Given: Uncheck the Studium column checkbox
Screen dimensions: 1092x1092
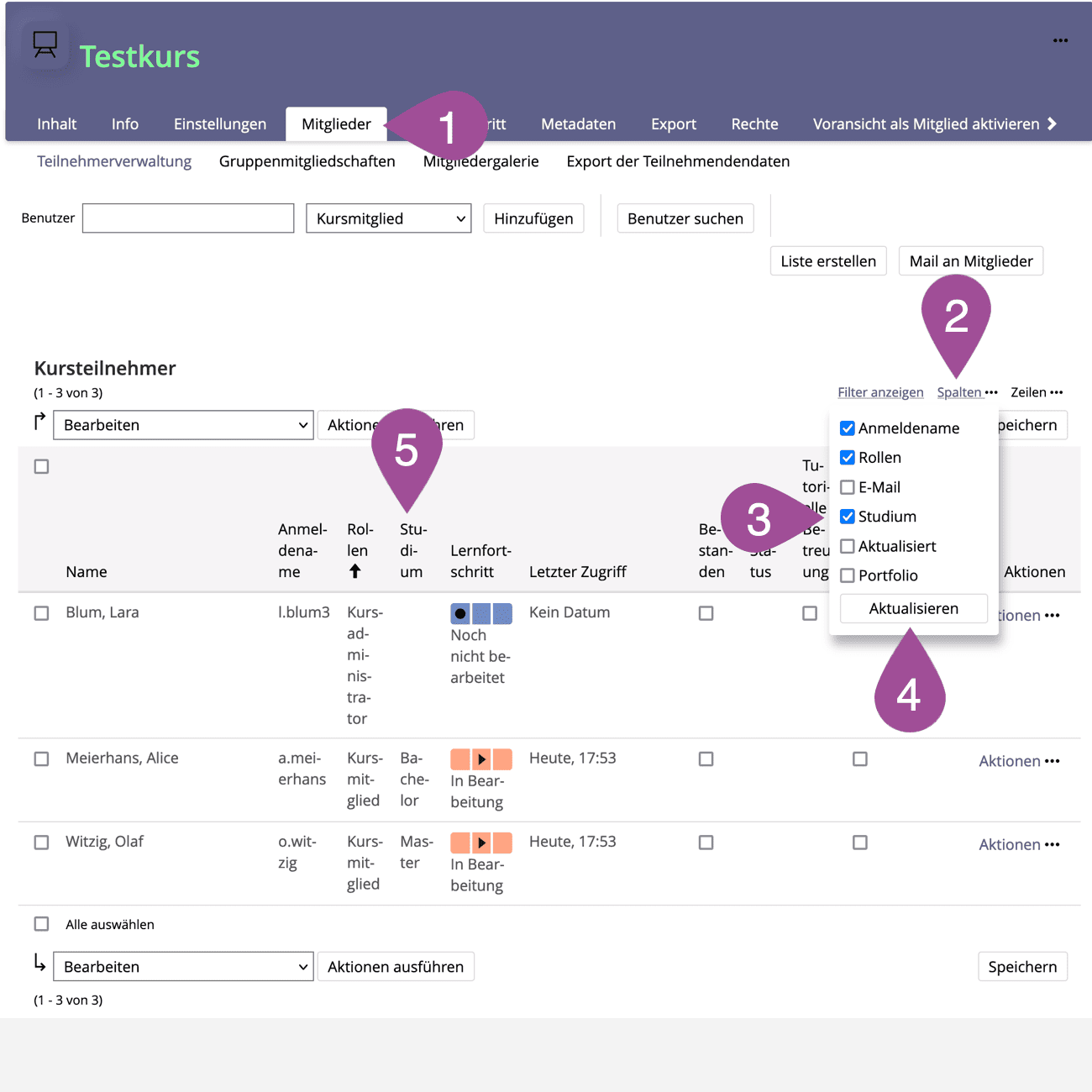Looking at the screenshot, I should [848, 517].
